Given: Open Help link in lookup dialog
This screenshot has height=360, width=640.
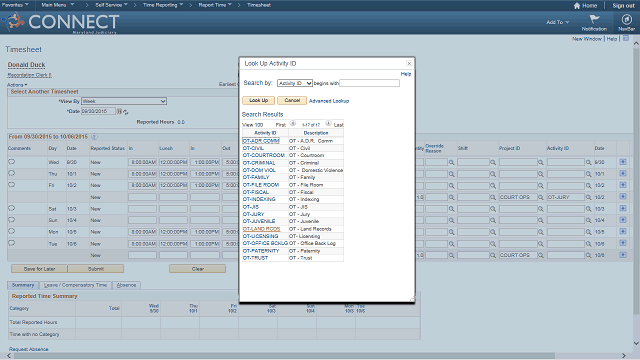Looking at the screenshot, I should point(406,74).
